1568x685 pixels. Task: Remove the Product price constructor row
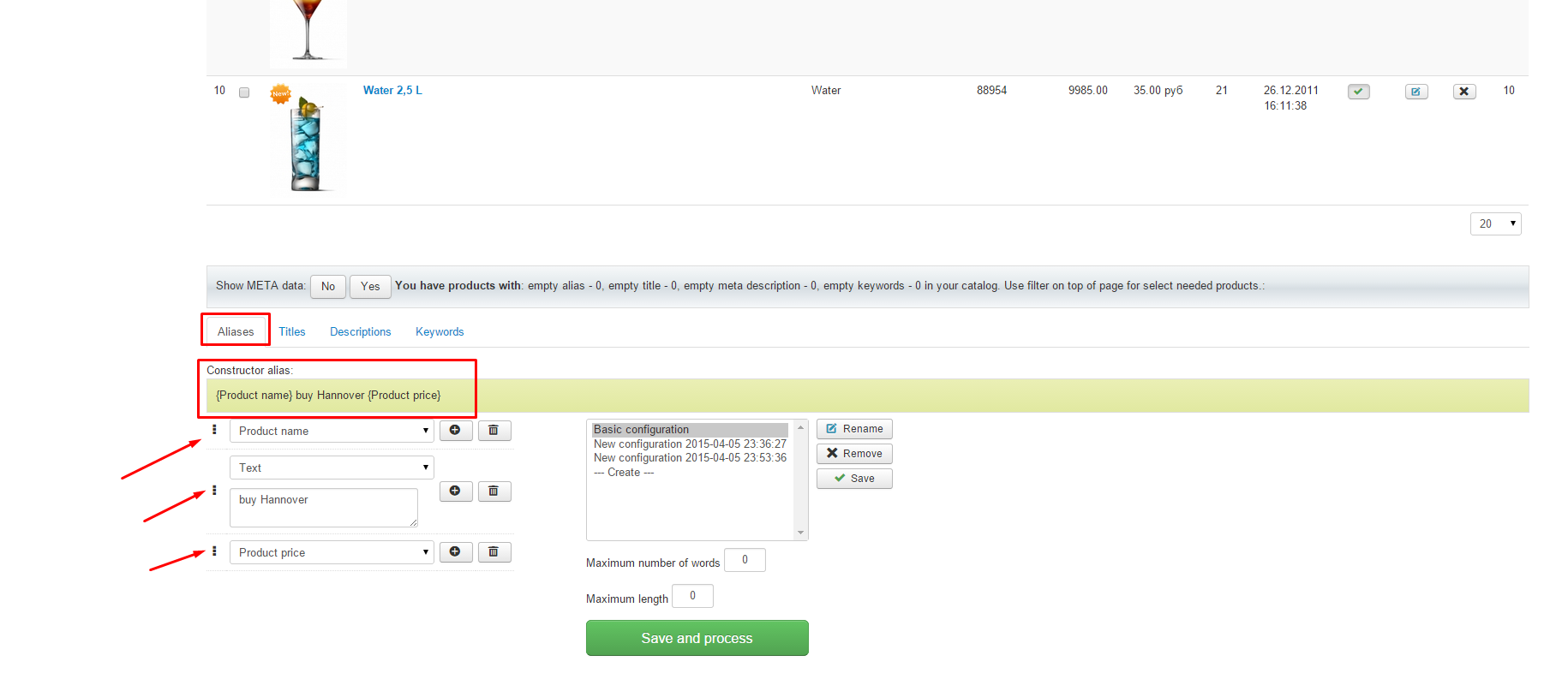point(494,552)
